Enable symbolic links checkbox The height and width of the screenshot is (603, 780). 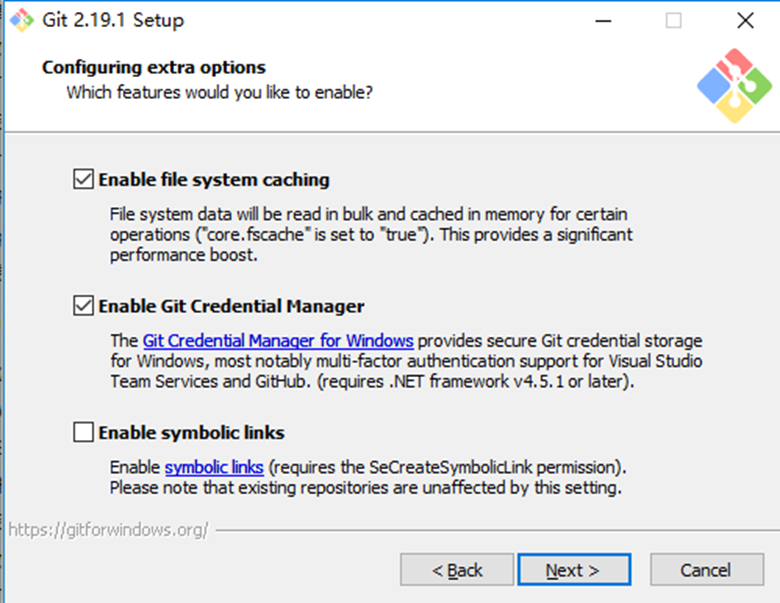point(83,433)
